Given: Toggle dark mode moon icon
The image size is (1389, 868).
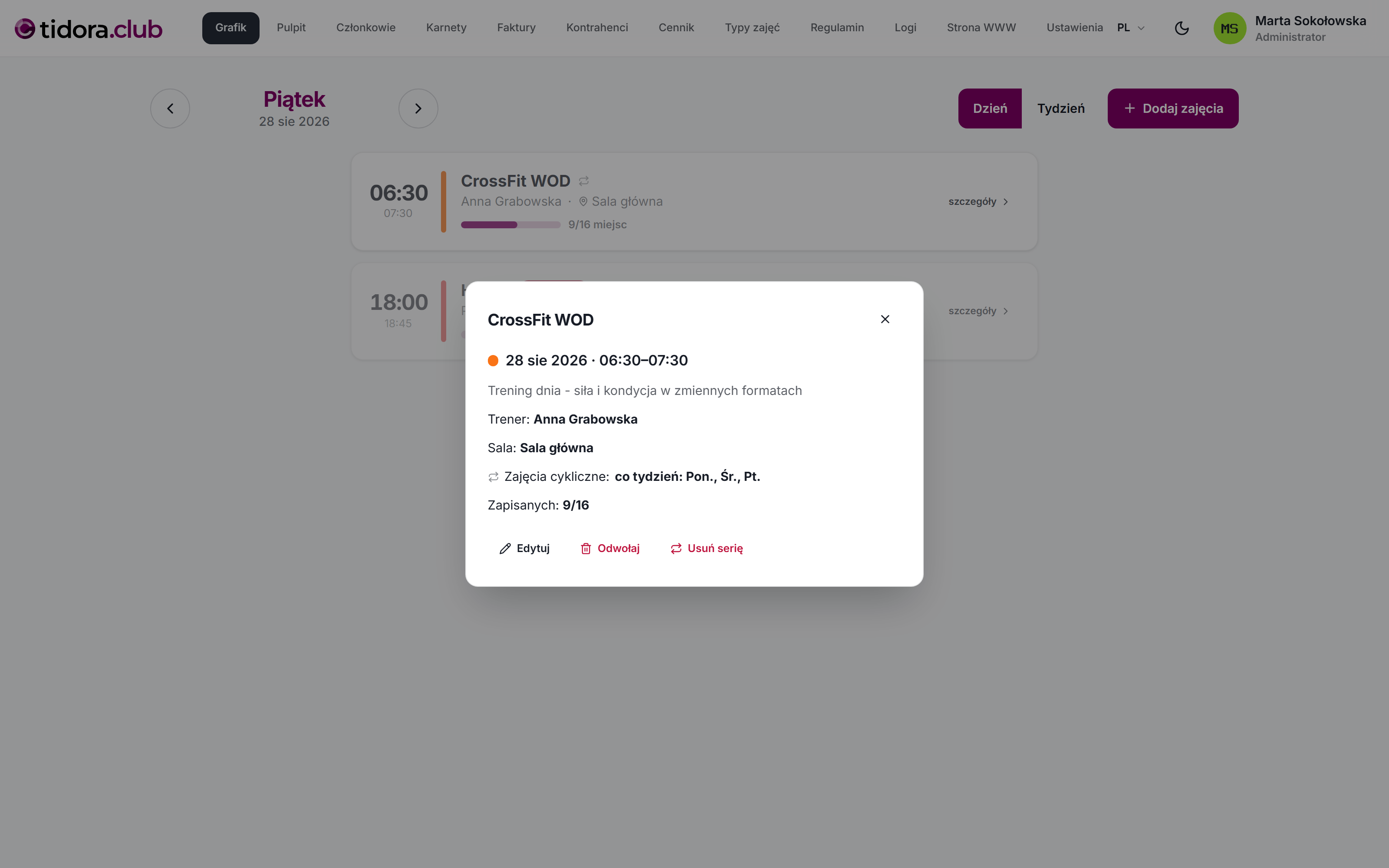Looking at the screenshot, I should (x=1181, y=28).
